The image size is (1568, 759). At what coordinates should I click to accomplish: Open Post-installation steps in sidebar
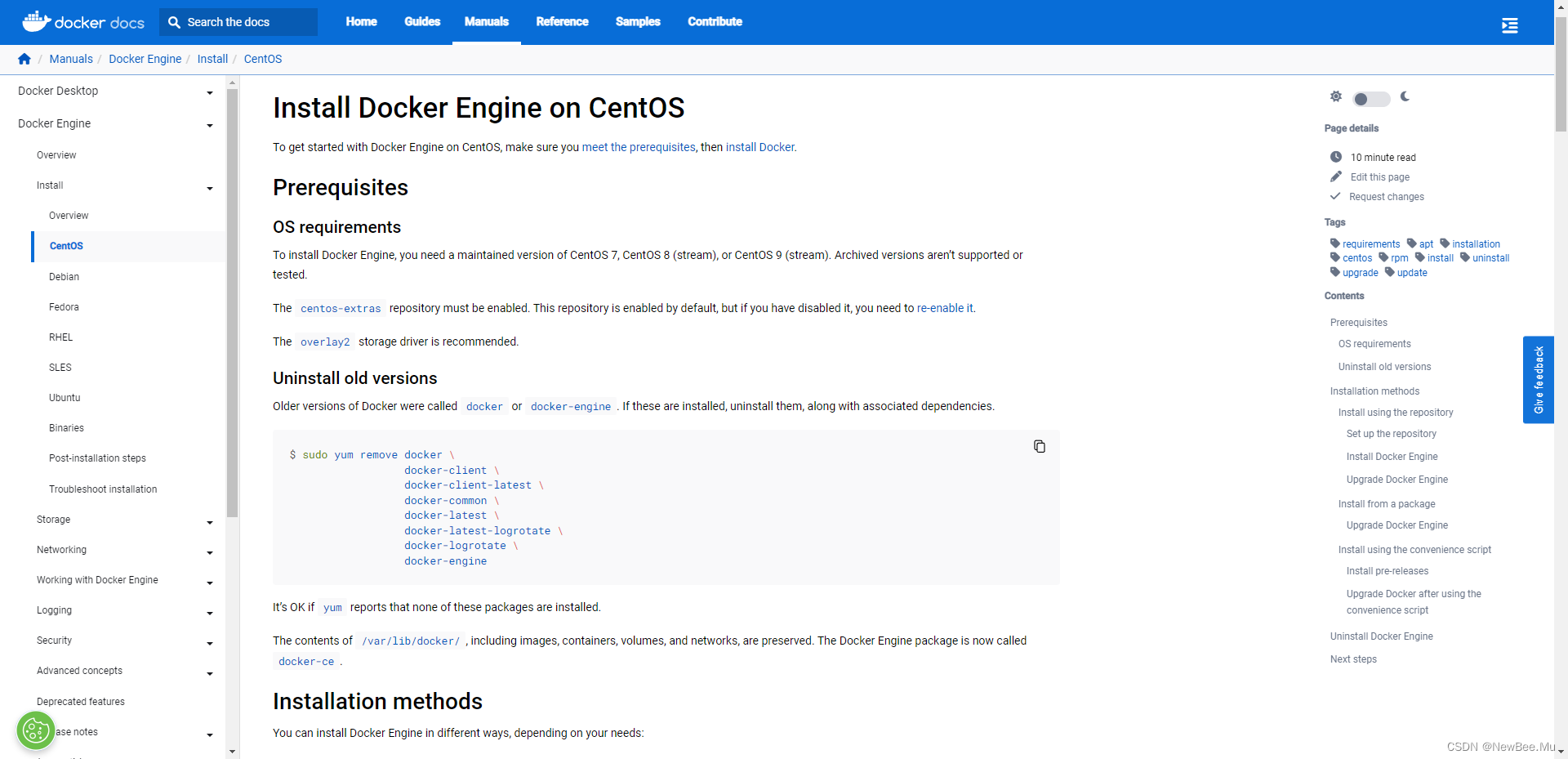click(x=97, y=458)
